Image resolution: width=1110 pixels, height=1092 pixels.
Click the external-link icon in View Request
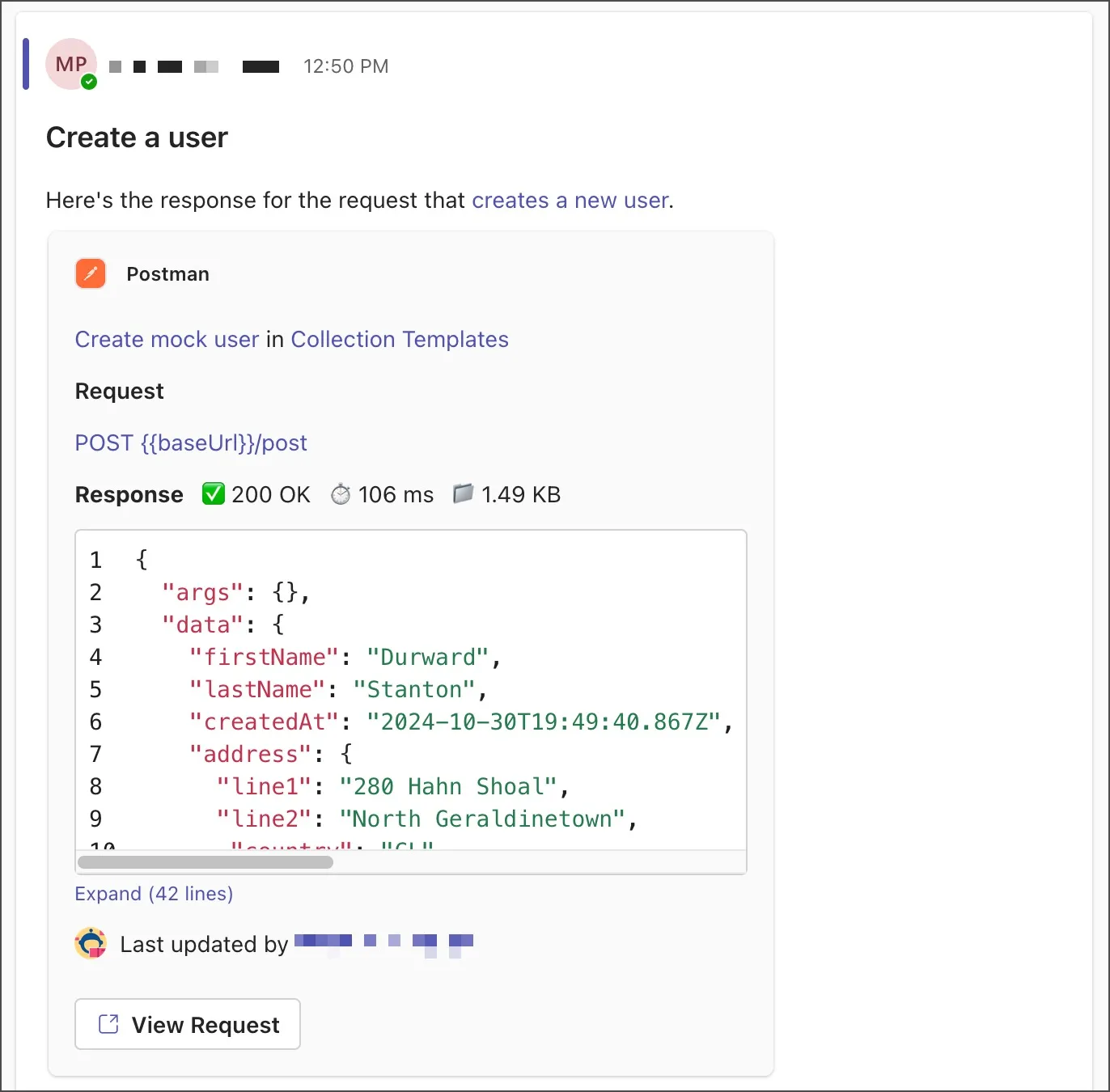pyautogui.click(x=108, y=1024)
